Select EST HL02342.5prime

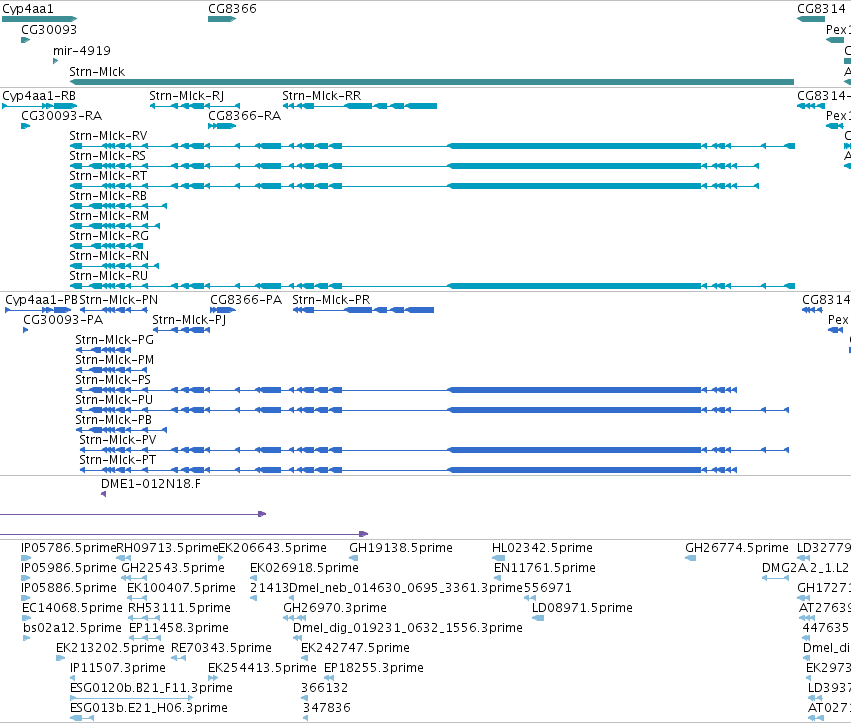(498, 558)
